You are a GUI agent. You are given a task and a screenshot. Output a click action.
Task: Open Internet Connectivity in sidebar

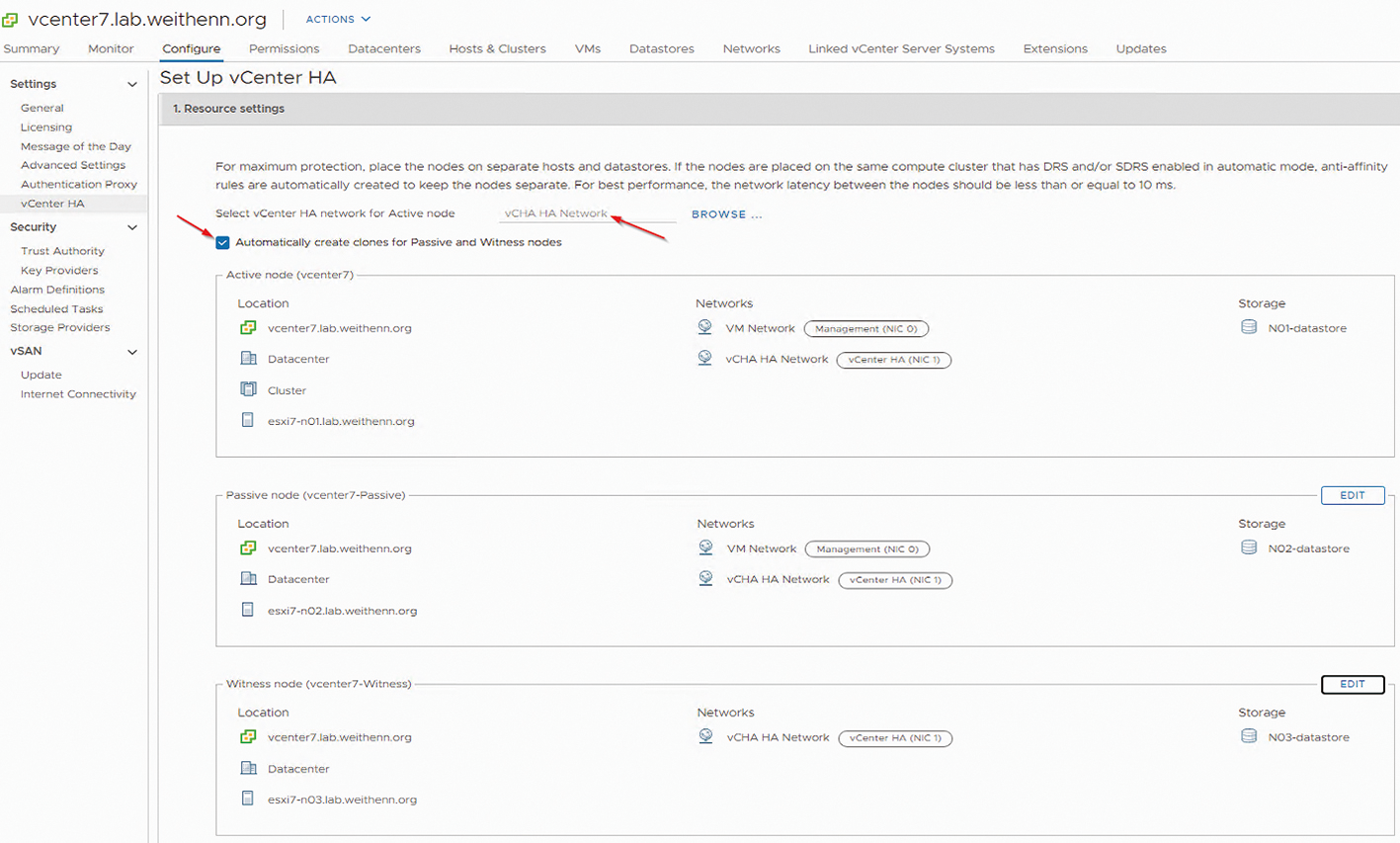[78, 394]
